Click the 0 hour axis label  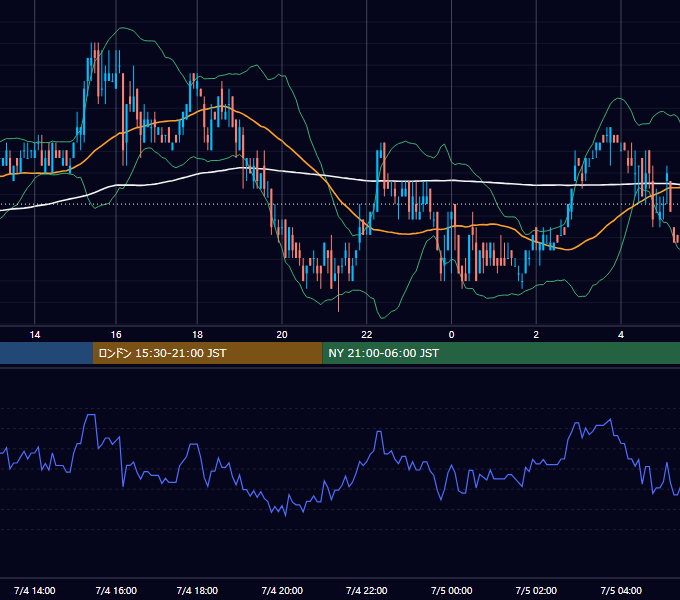click(451, 335)
